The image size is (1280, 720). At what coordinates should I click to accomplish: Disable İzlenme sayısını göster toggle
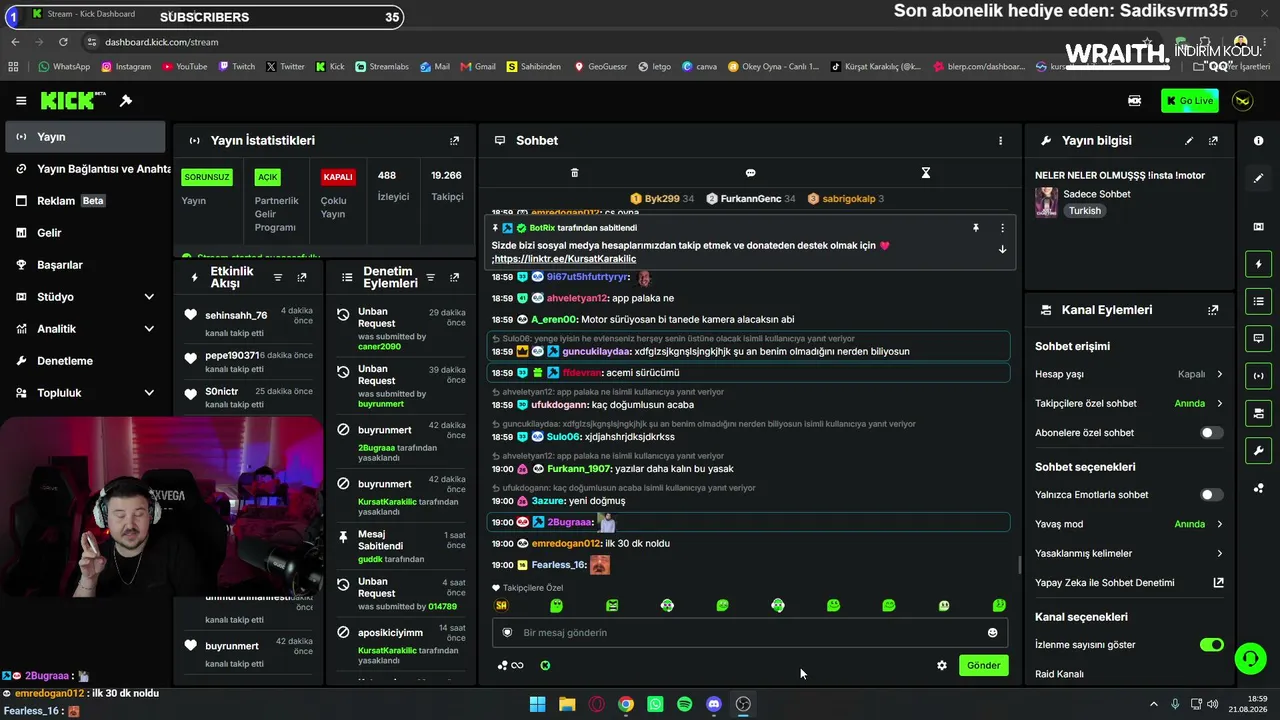point(1211,645)
